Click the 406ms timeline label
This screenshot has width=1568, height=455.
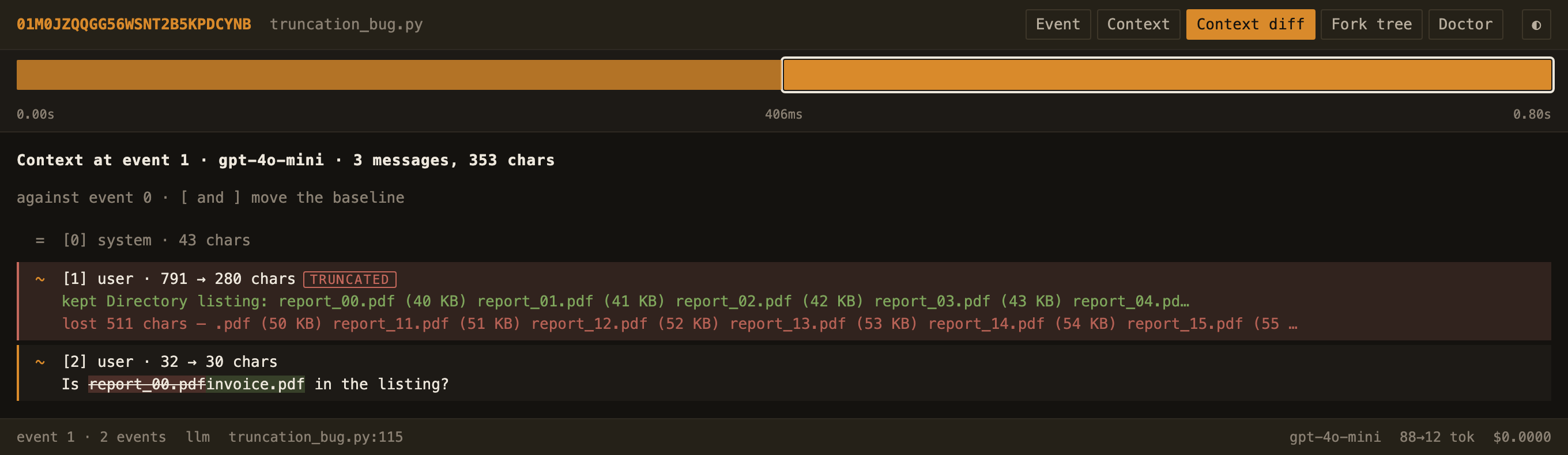point(784,115)
